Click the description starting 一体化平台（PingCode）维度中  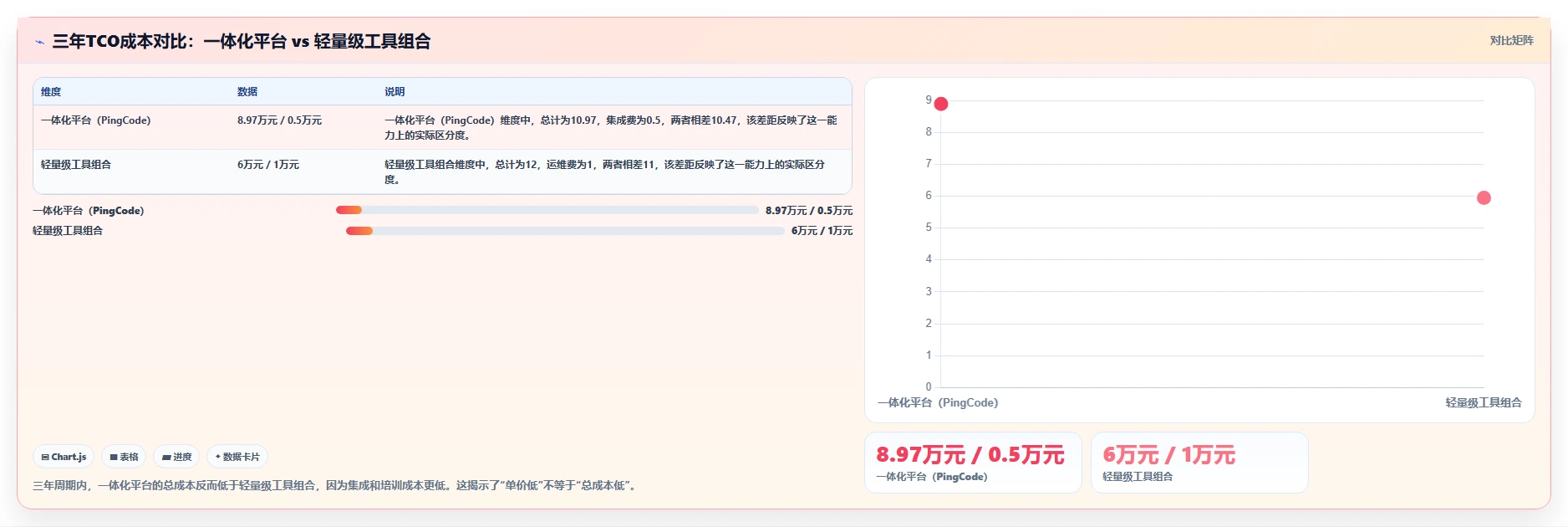pyautogui.click(x=611, y=128)
